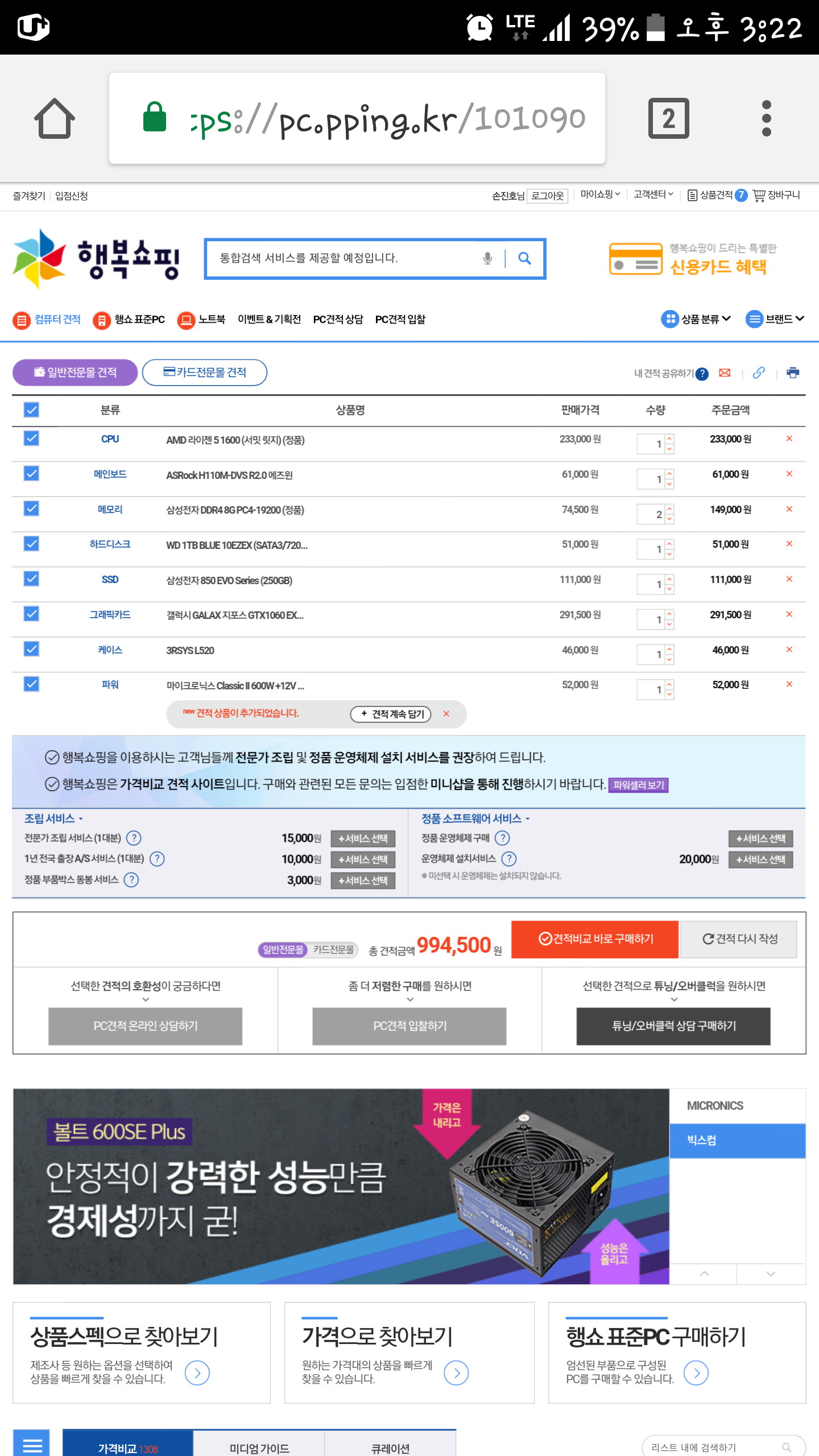Share estimate via email icon
This screenshot has height=1456, width=819.
pyautogui.click(x=725, y=373)
